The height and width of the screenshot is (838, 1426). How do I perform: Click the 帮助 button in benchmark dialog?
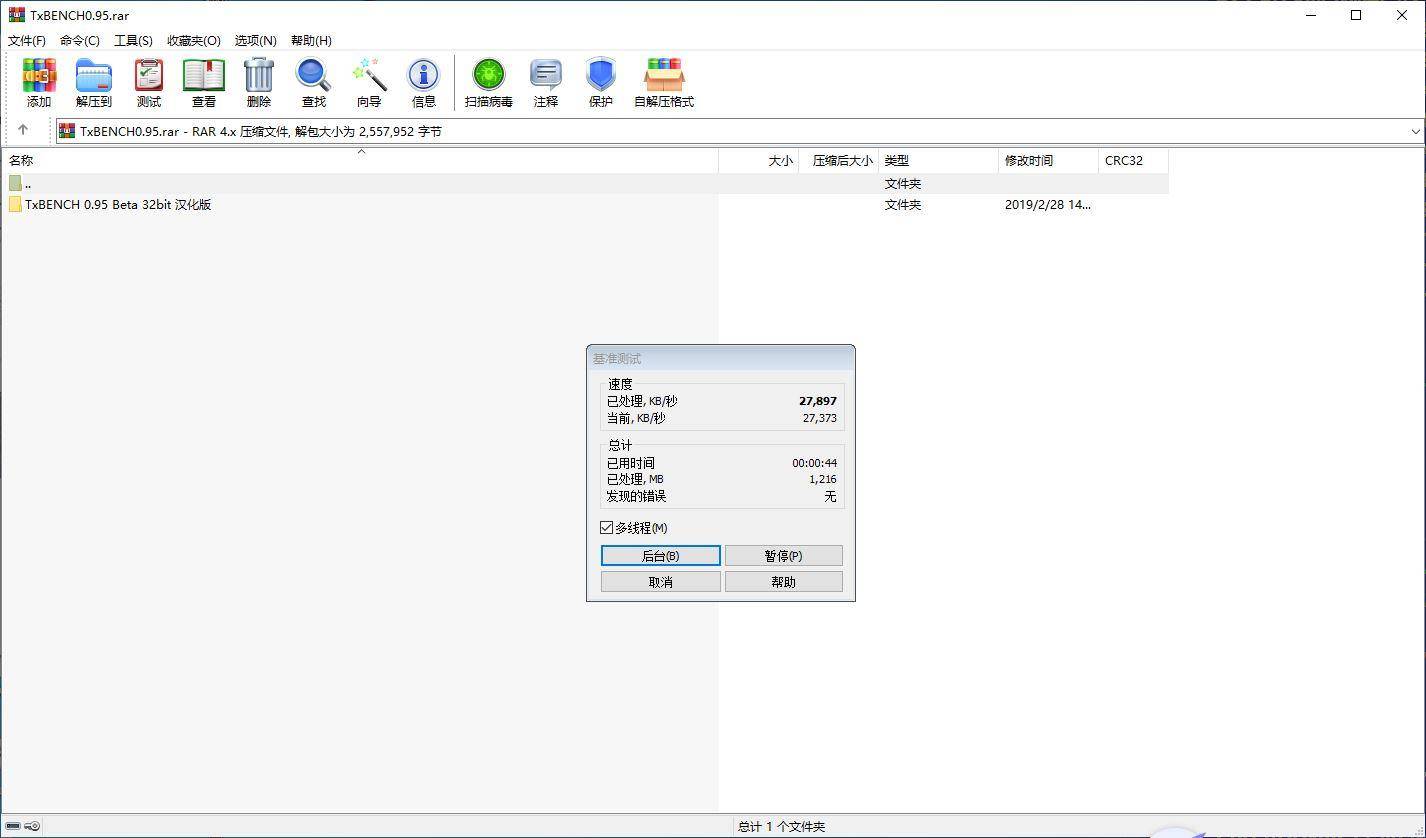(783, 582)
